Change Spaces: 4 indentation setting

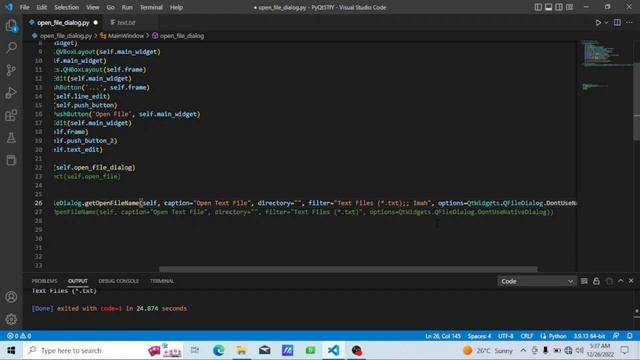(479, 336)
